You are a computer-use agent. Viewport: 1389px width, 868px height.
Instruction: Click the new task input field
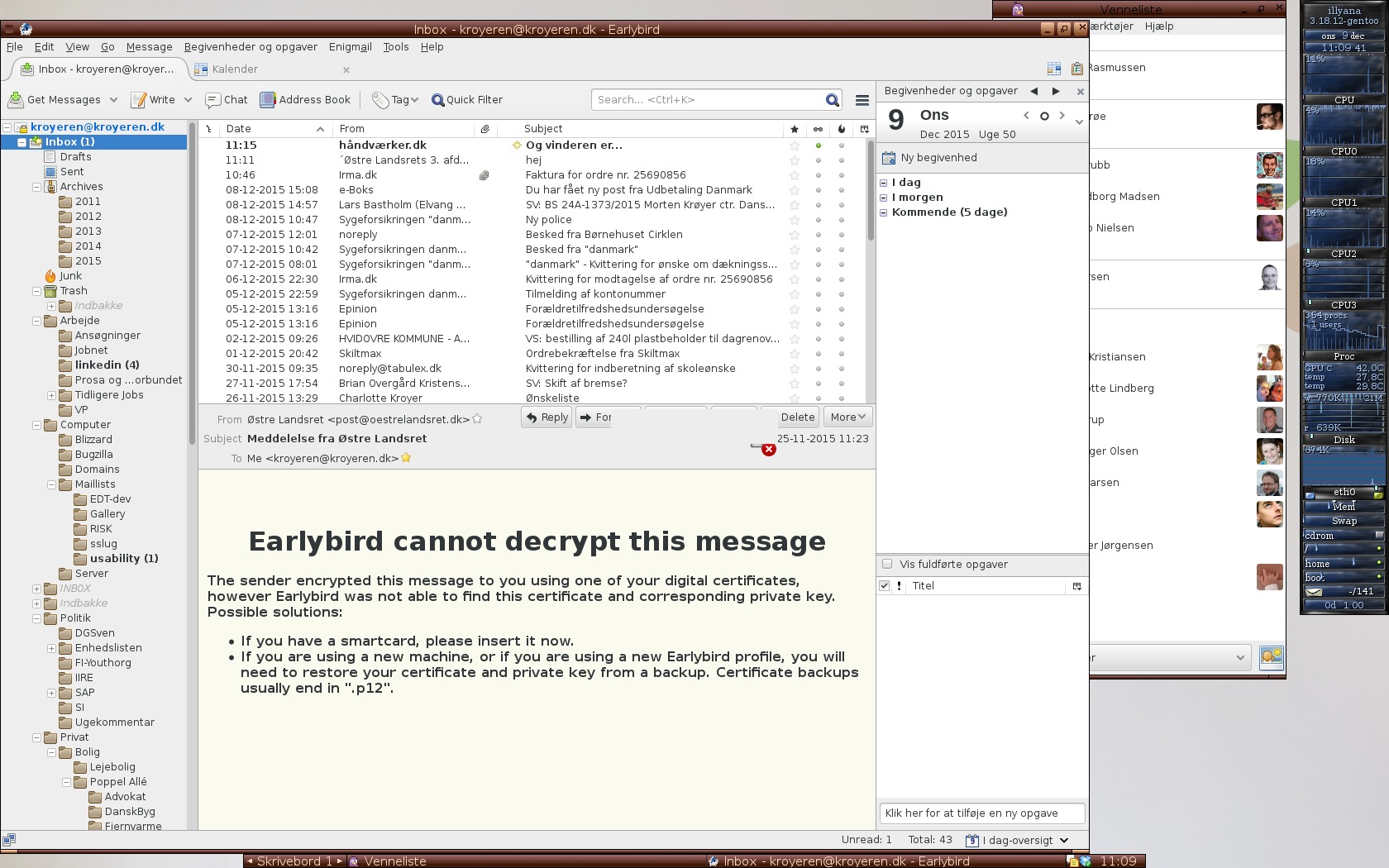(981, 813)
